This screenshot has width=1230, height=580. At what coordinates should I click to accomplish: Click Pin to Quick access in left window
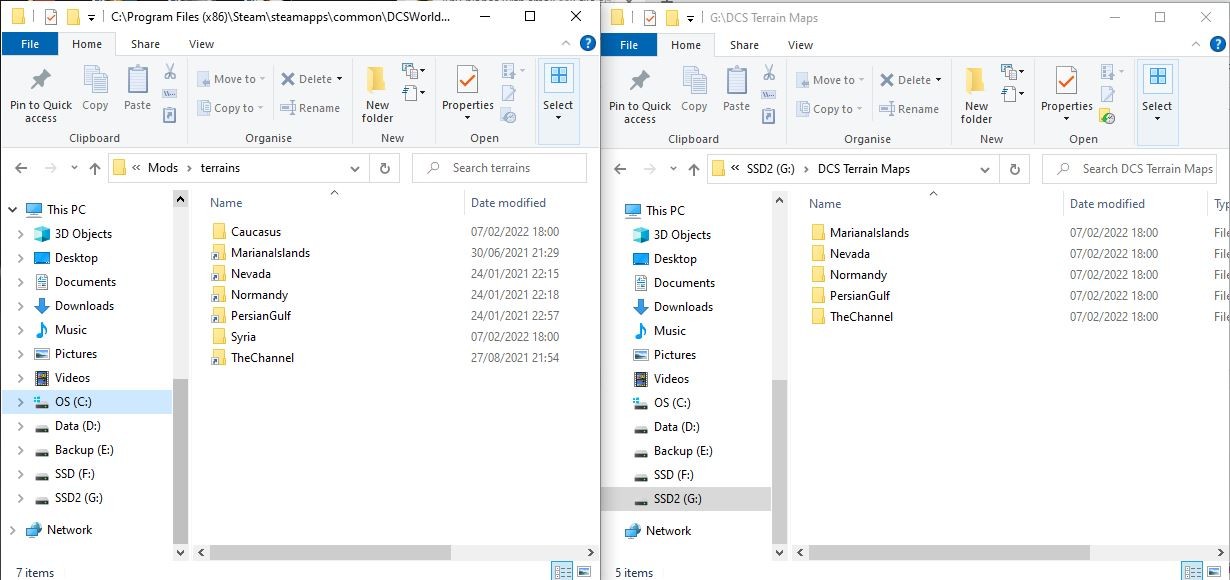[41, 94]
